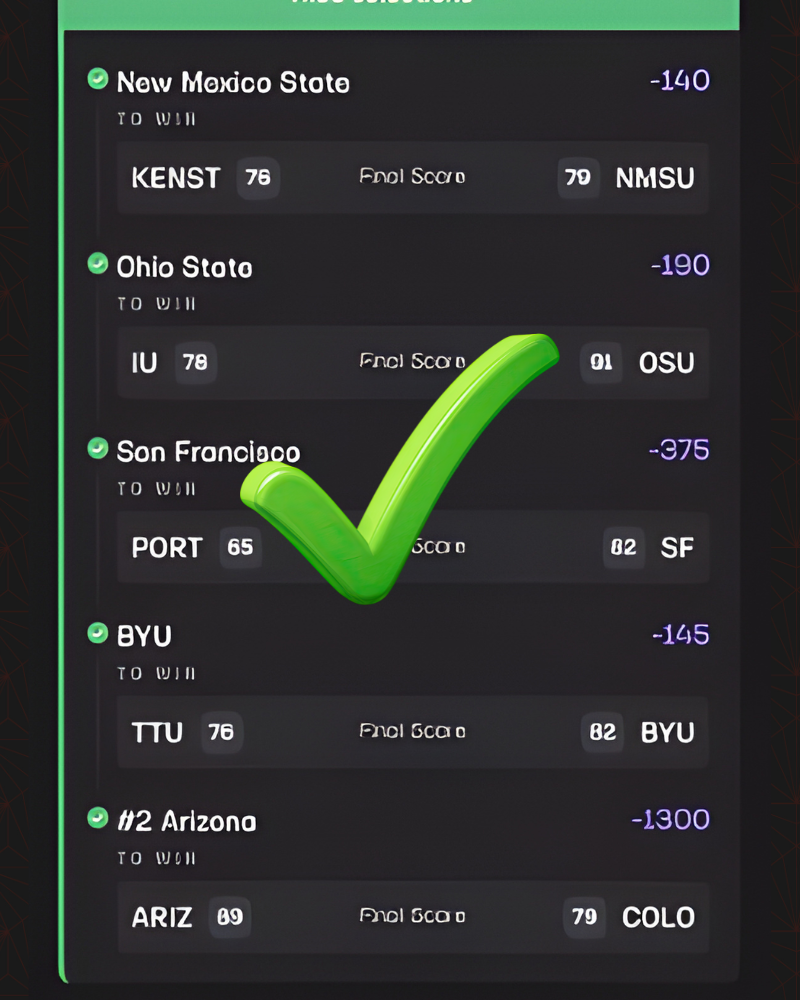Click the PORT score badge showing 65

coord(240,548)
